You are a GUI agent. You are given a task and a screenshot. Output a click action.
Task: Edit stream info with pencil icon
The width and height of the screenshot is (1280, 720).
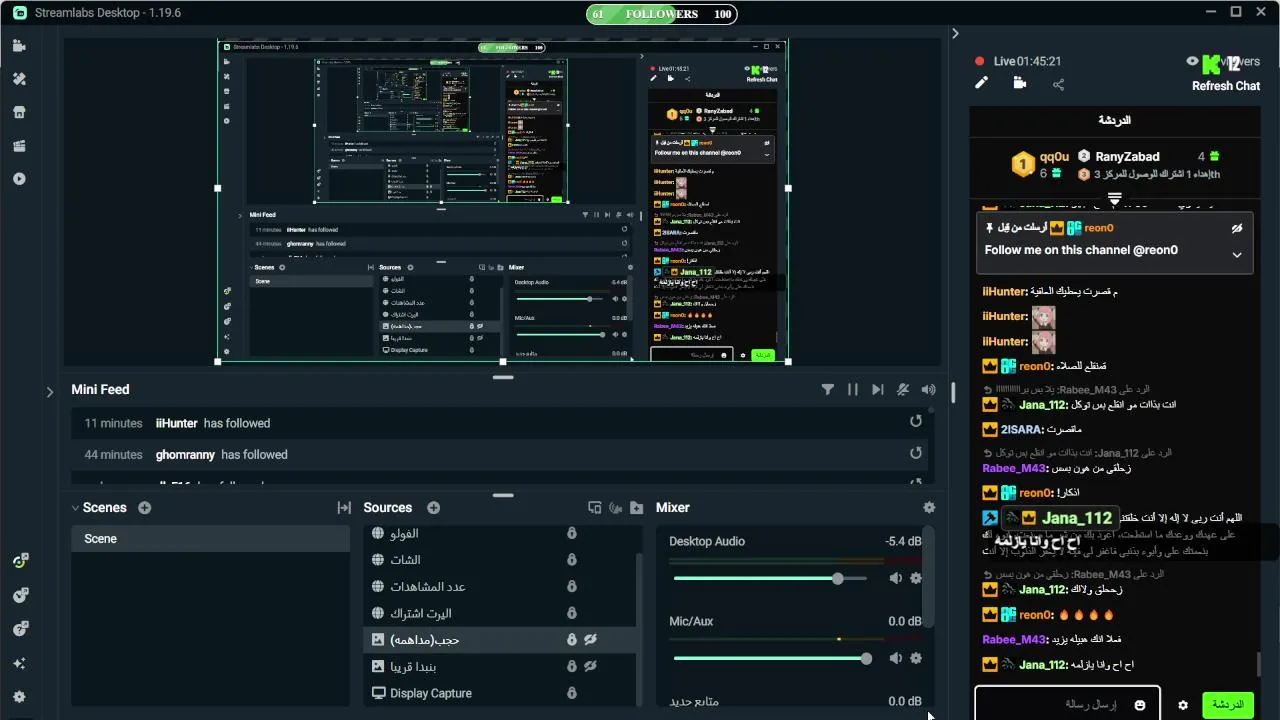click(x=982, y=83)
